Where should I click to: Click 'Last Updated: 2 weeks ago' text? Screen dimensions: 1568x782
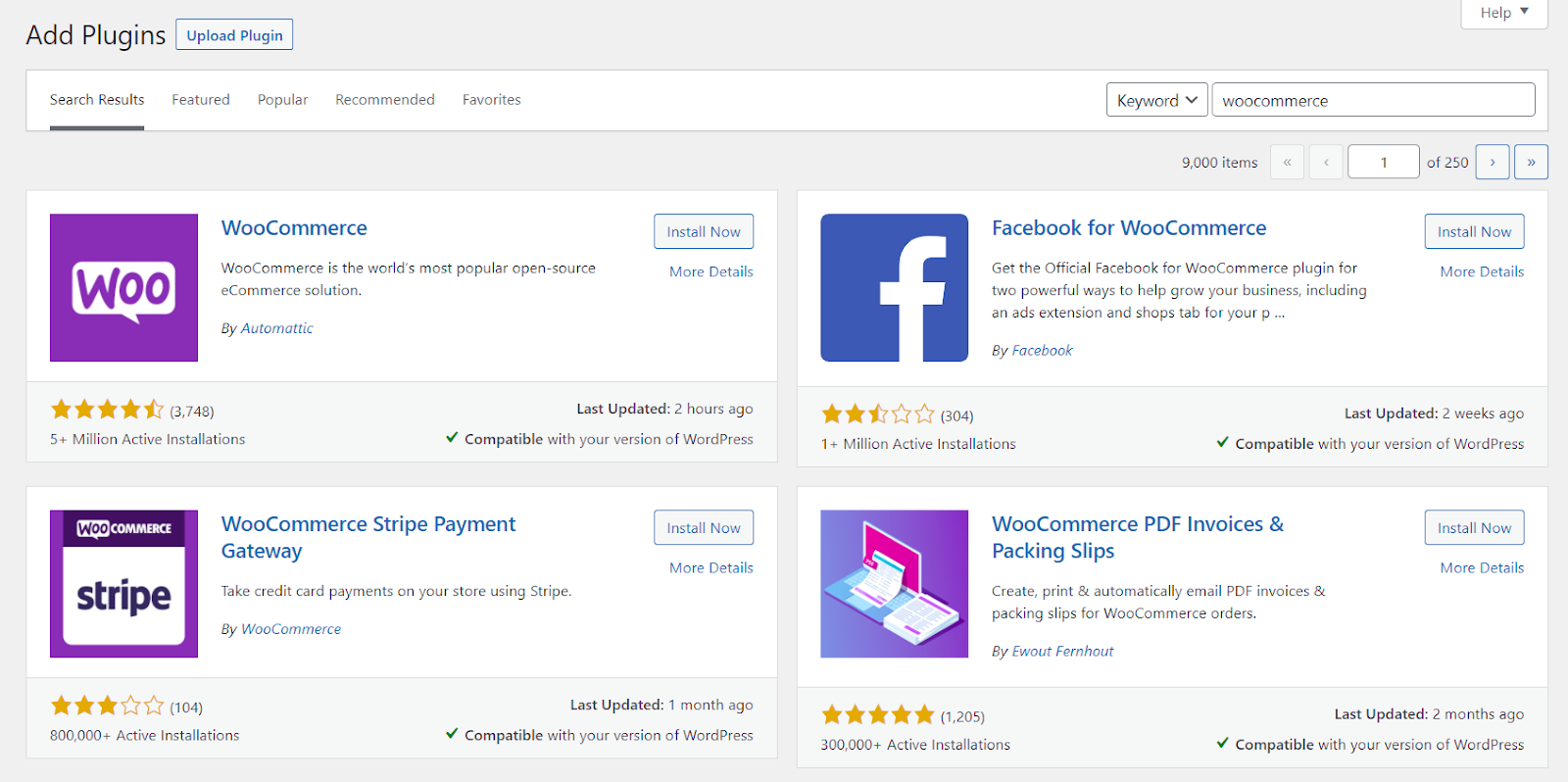pyautogui.click(x=1434, y=414)
